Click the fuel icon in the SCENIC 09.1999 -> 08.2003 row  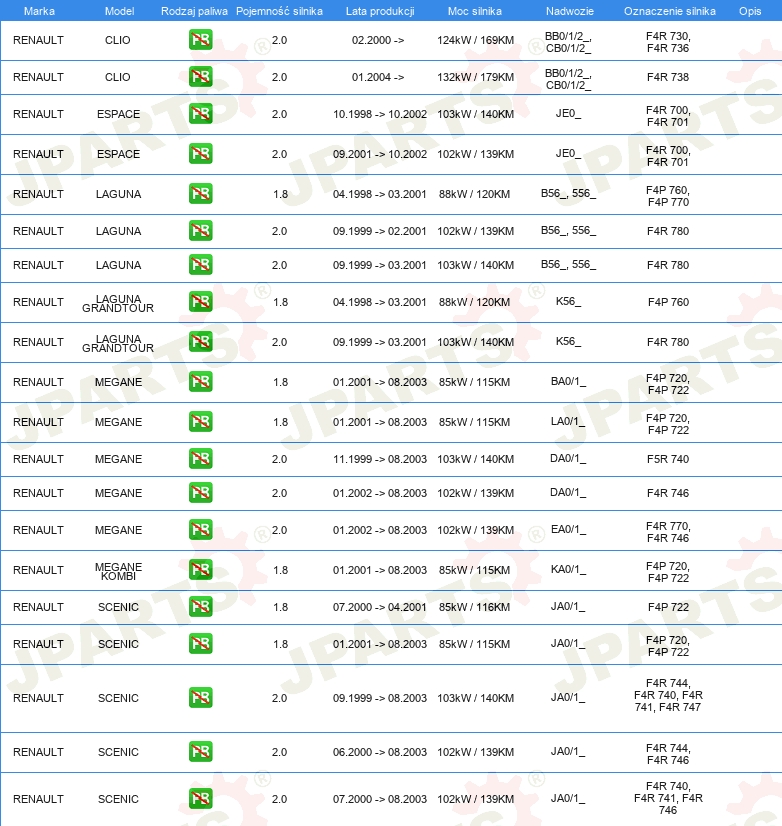coord(200,697)
